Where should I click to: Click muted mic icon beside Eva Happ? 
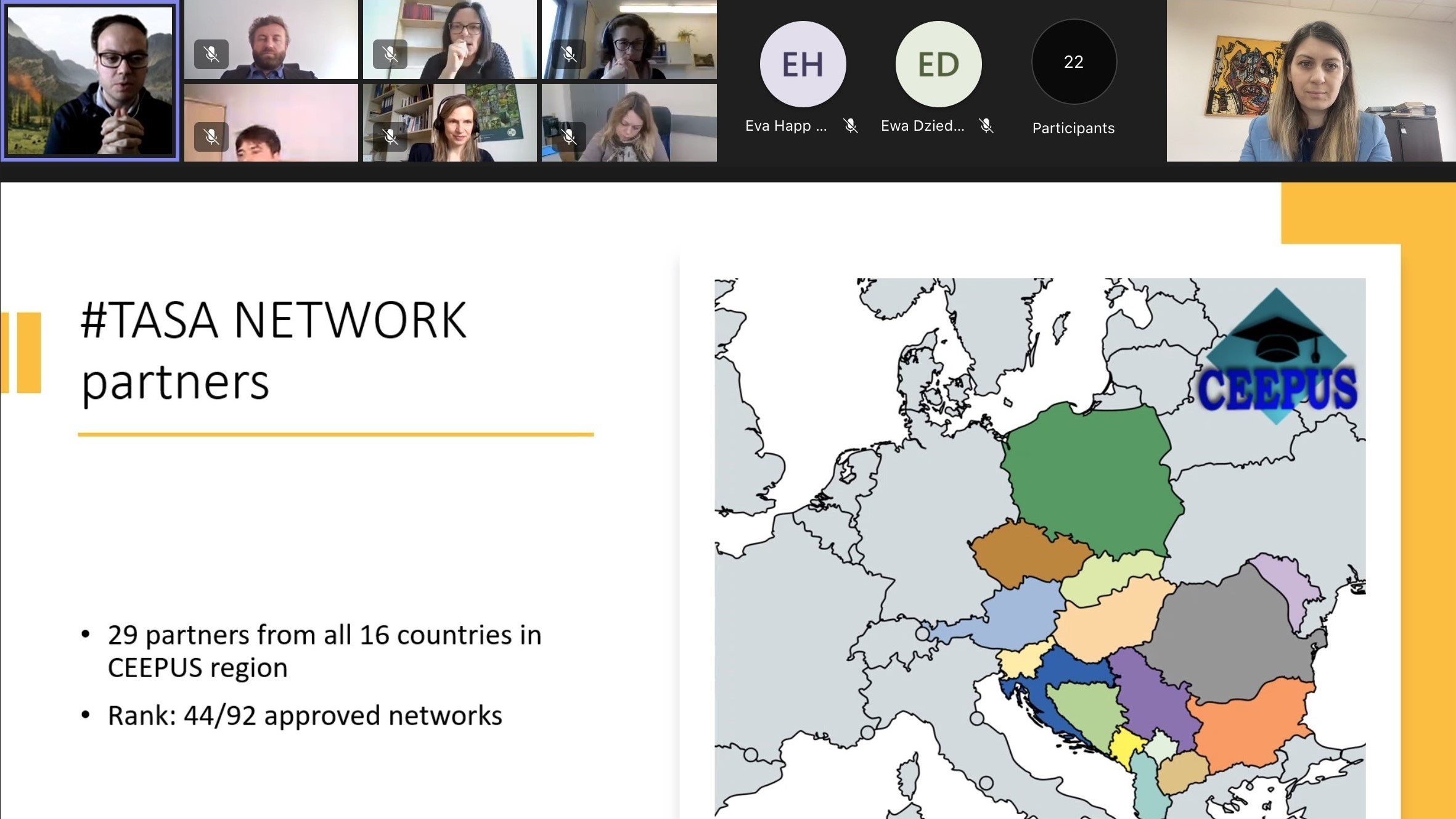pyautogui.click(x=851, y=126)
